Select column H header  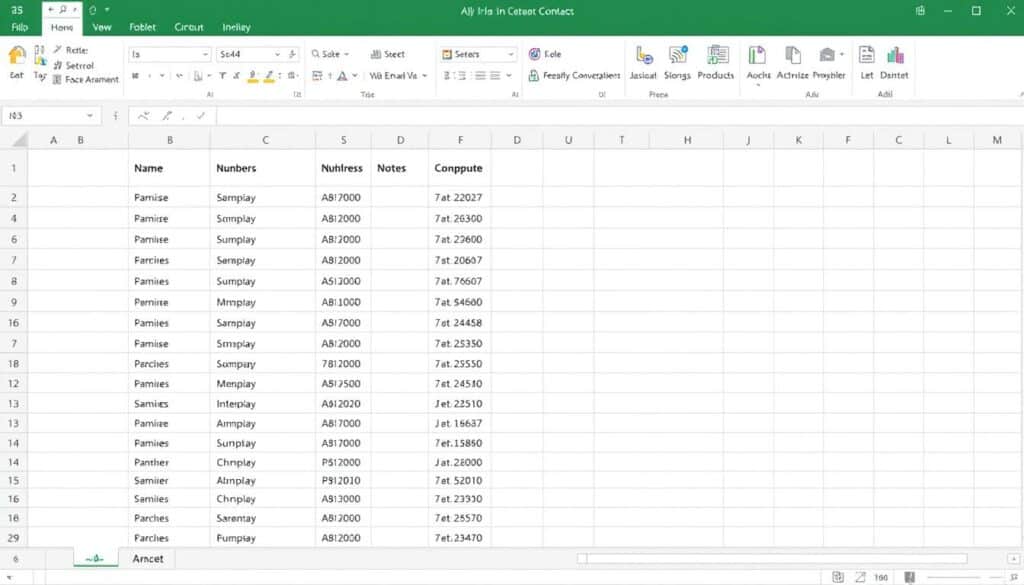coord(688,140)
